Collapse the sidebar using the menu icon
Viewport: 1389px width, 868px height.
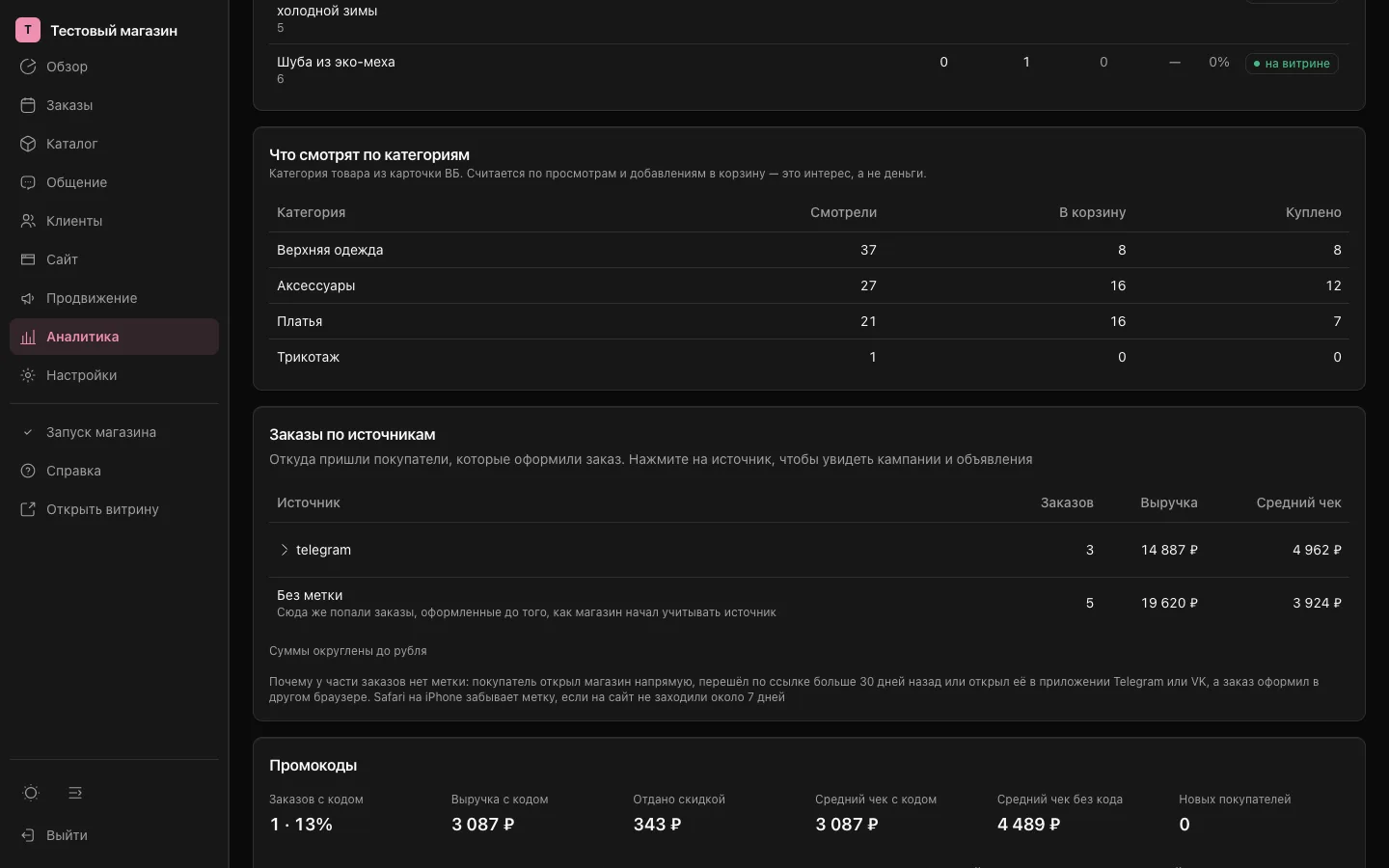click(x=75, y=793)
